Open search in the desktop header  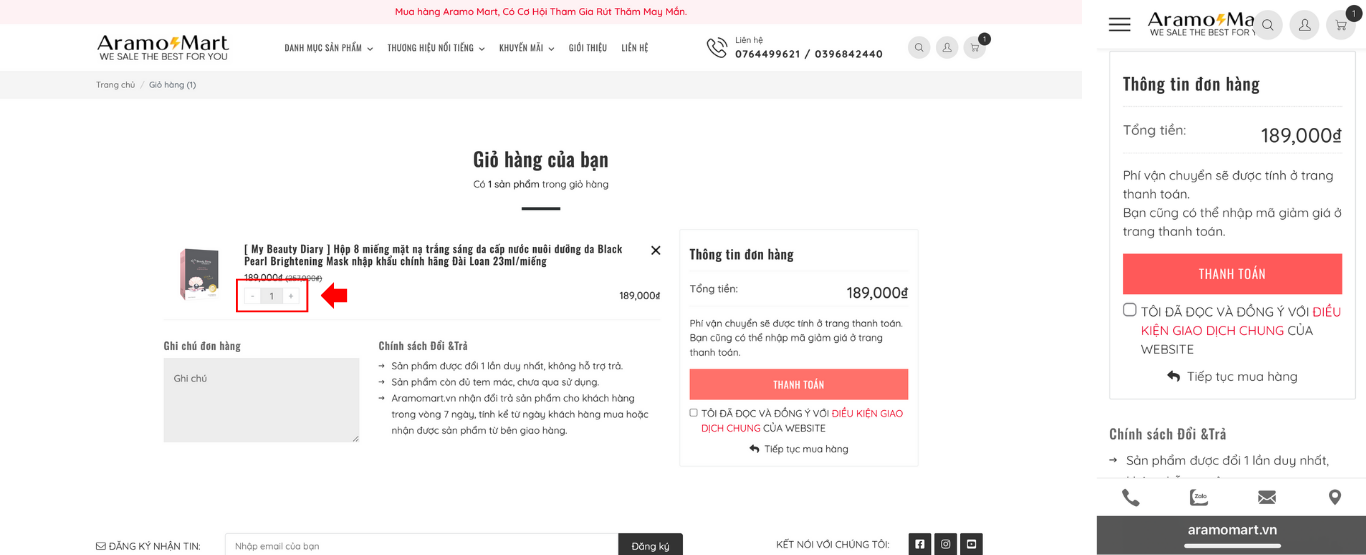click(918, 47)
